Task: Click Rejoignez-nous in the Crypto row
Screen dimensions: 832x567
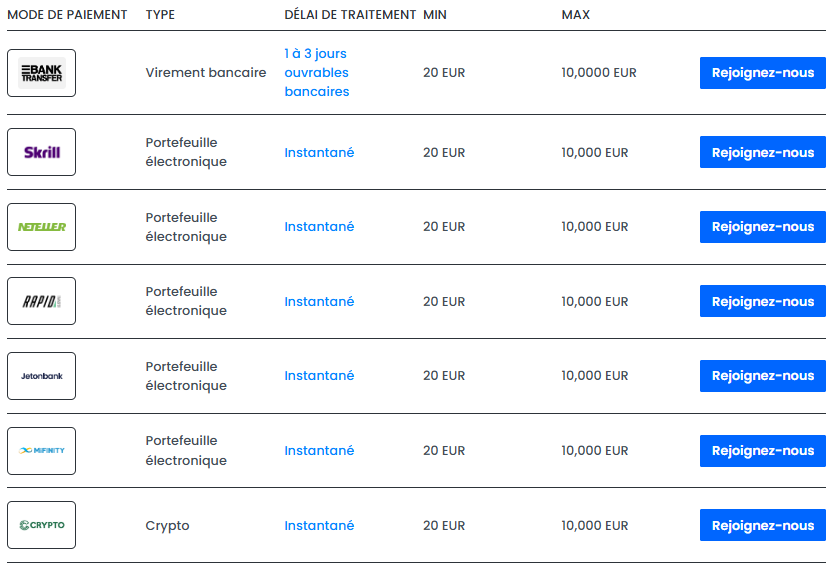Action: pos(762,525)
